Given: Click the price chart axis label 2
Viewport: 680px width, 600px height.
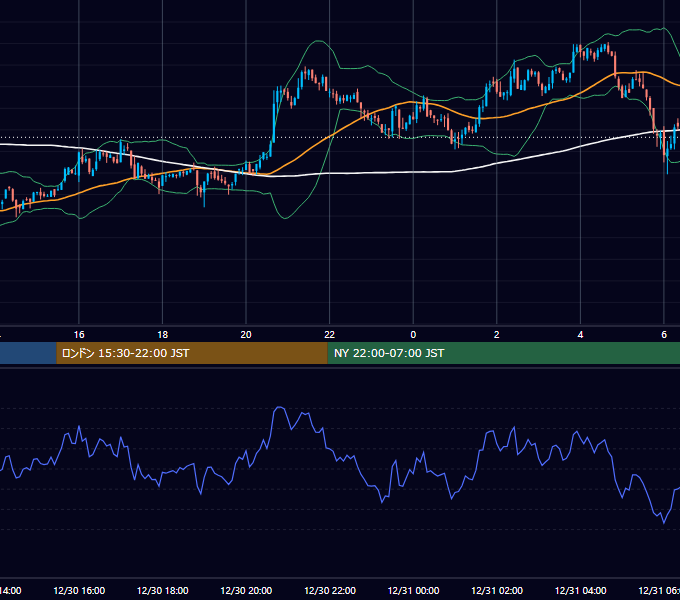Looking at the screenshot, I should pos(497,335).
